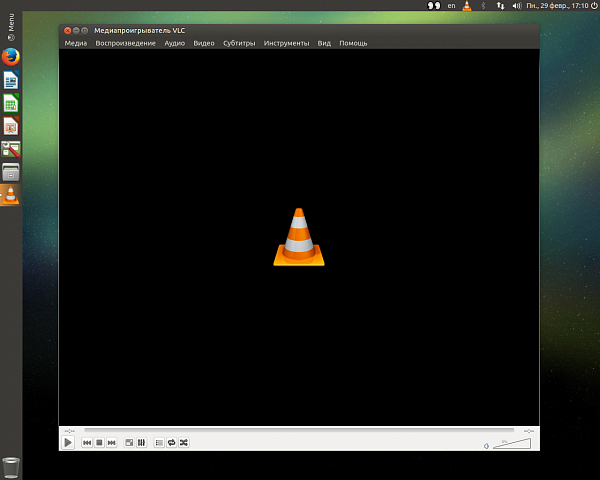This screenshot has width=600, height=480.
Task: Open the Субтитры menu
Action: 239,43
